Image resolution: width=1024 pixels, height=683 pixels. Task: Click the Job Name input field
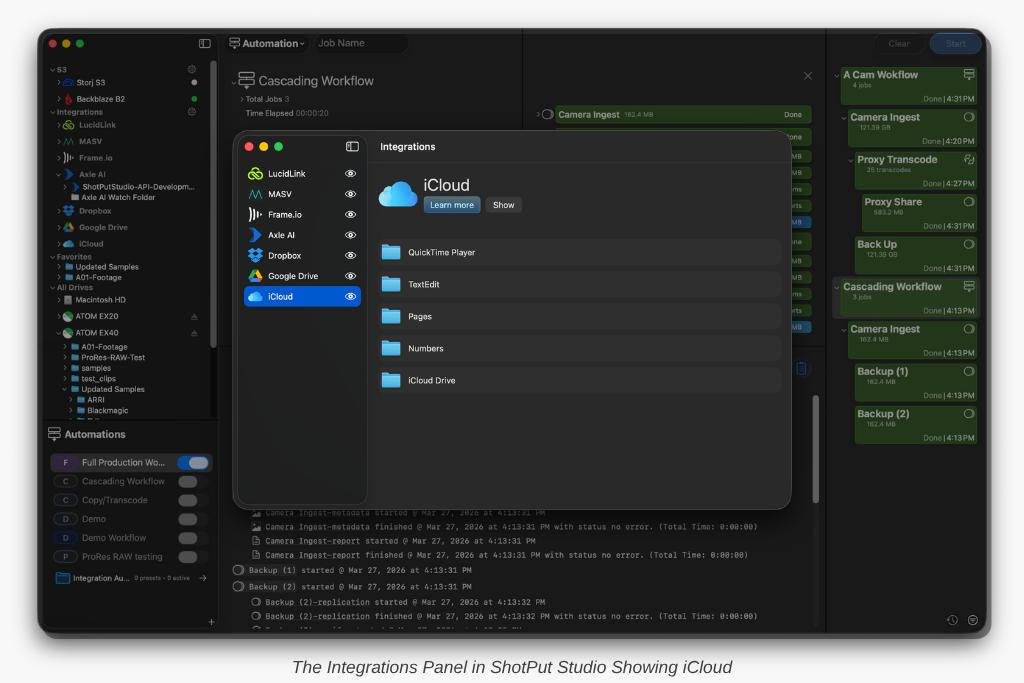[360, 44]
